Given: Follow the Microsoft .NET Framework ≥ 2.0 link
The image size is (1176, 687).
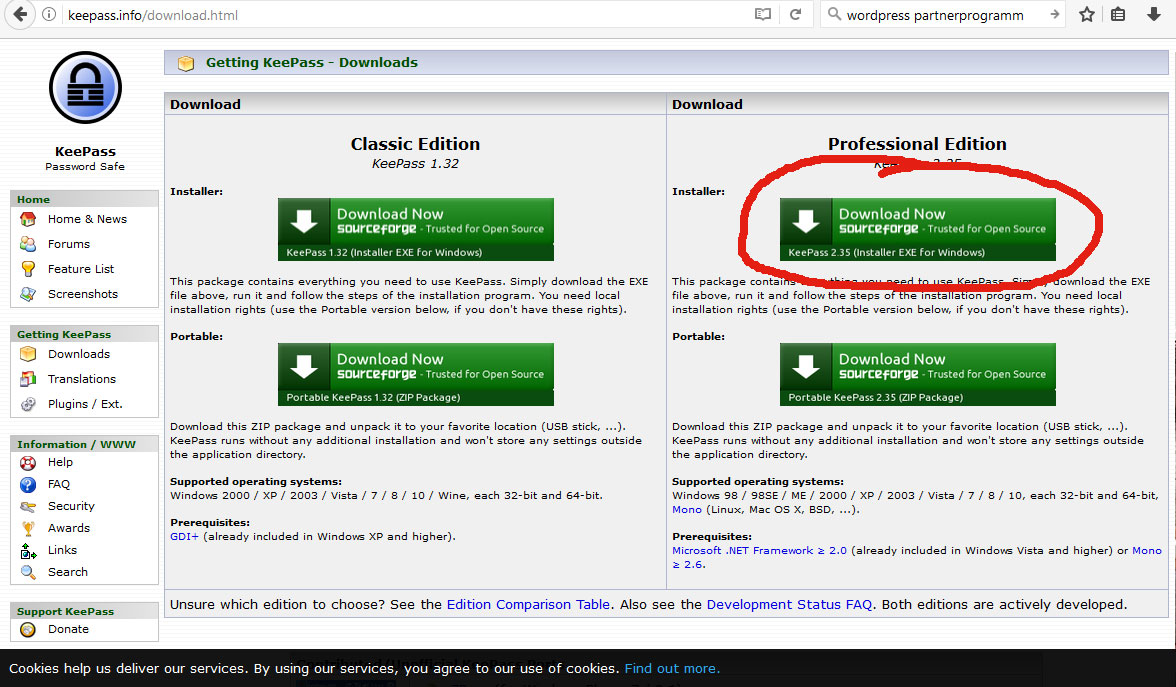Looking at the screenshot, I should point(759,550).
